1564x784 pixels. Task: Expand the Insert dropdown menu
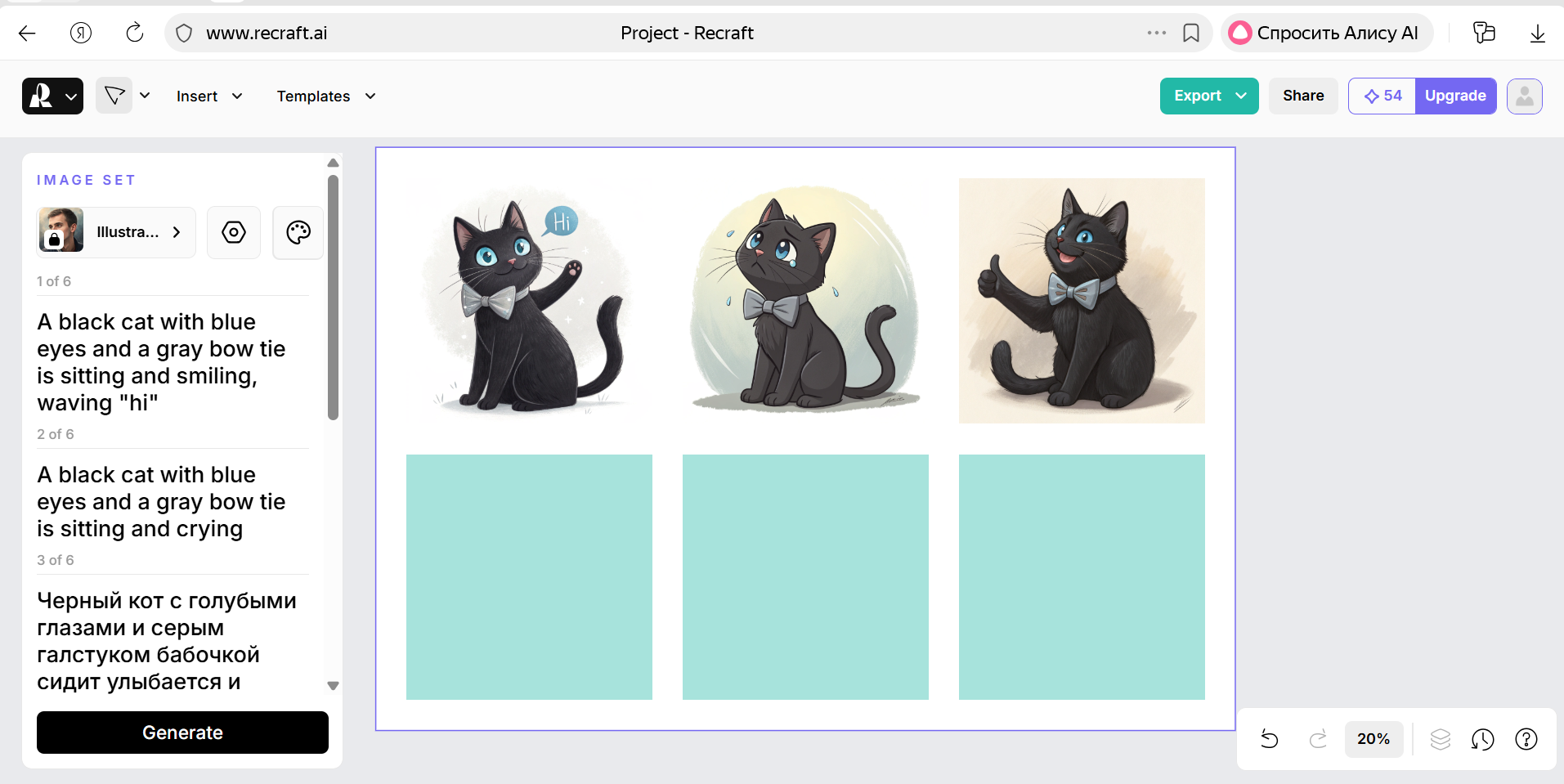tap(209, 96)
